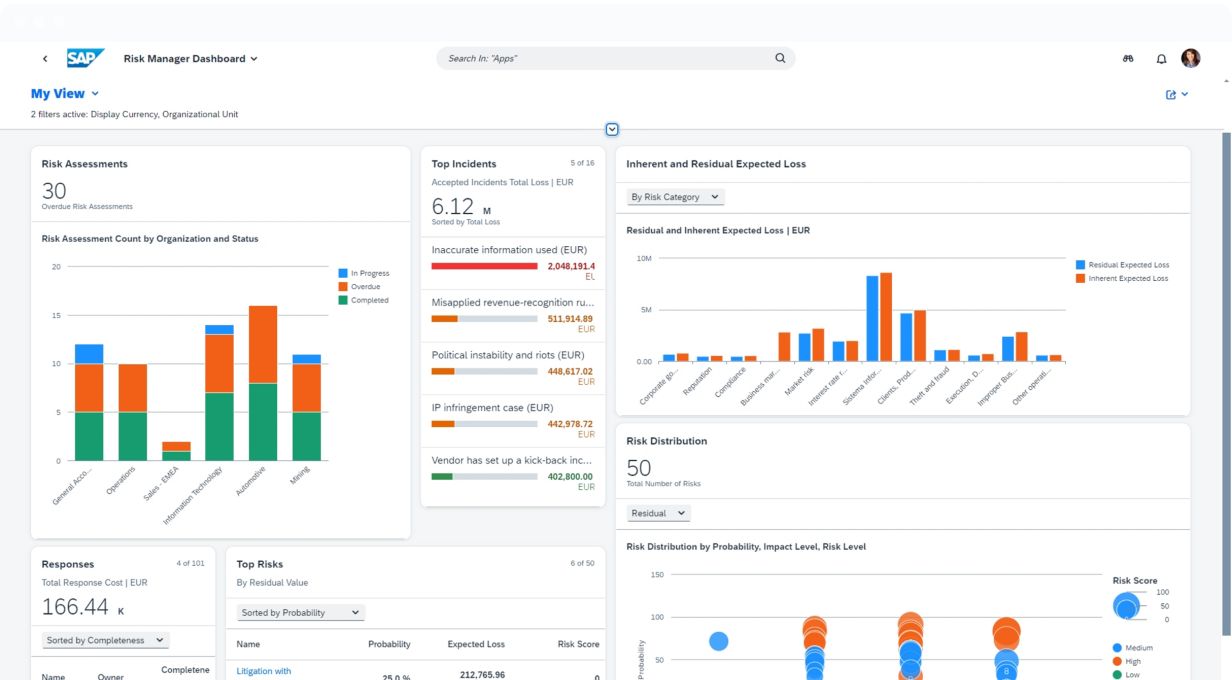Expand the collapsed filter header button

(612, 129)
